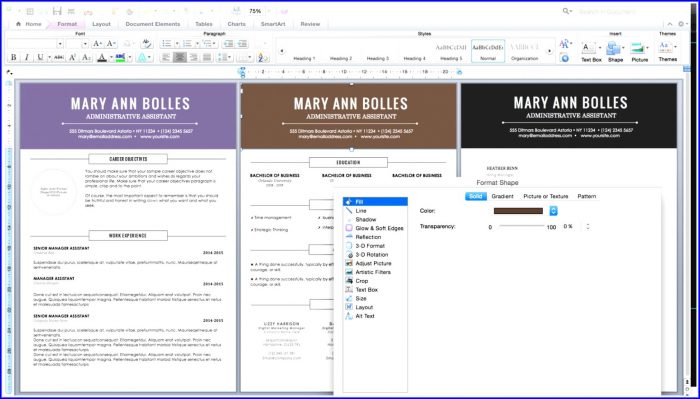Select Line in Format Shape list
Image resolution: width=700 pixels, height=399 pixels.
pos(375,211)
